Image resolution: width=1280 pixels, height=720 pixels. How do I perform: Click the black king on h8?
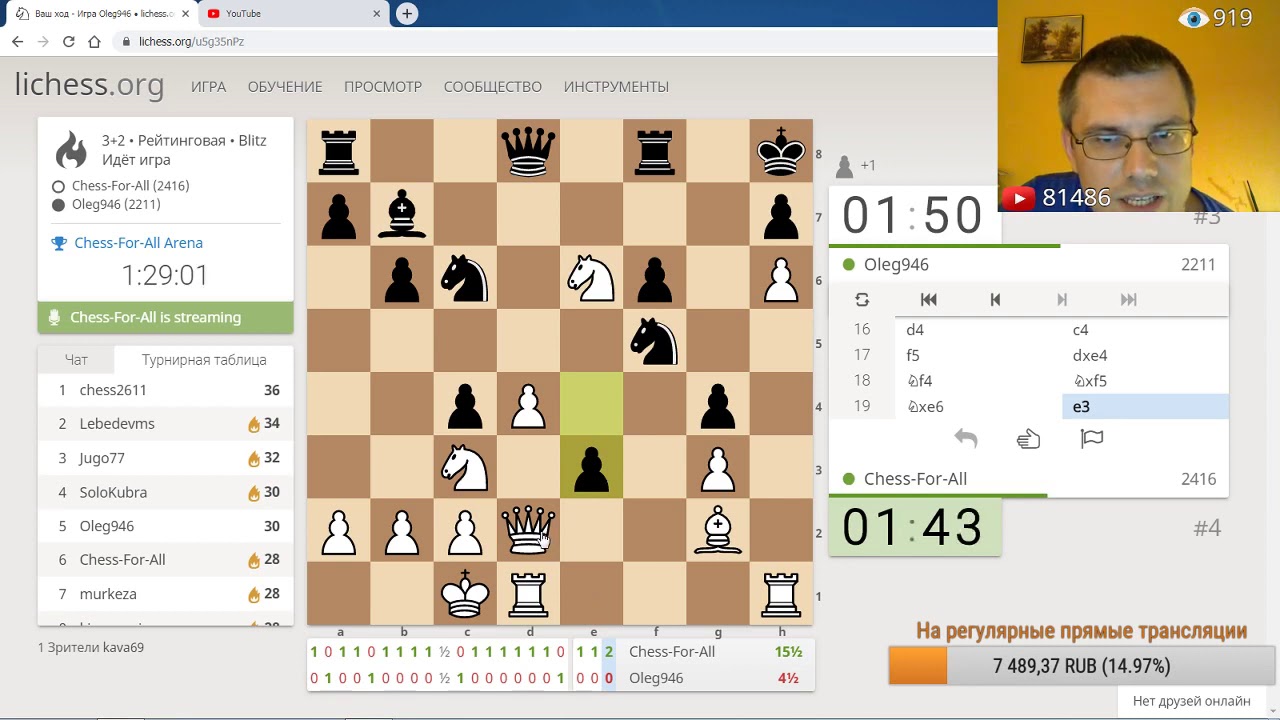coord(781,151)
